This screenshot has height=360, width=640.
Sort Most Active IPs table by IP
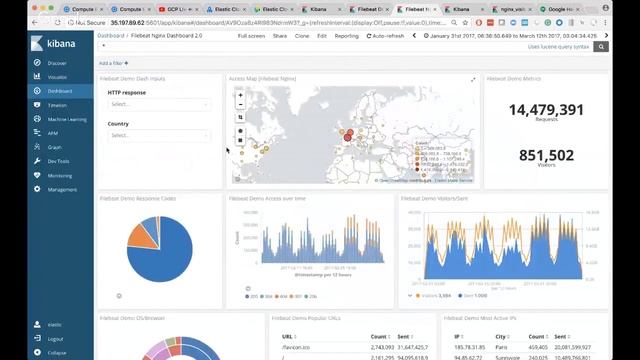pos(458,337)
